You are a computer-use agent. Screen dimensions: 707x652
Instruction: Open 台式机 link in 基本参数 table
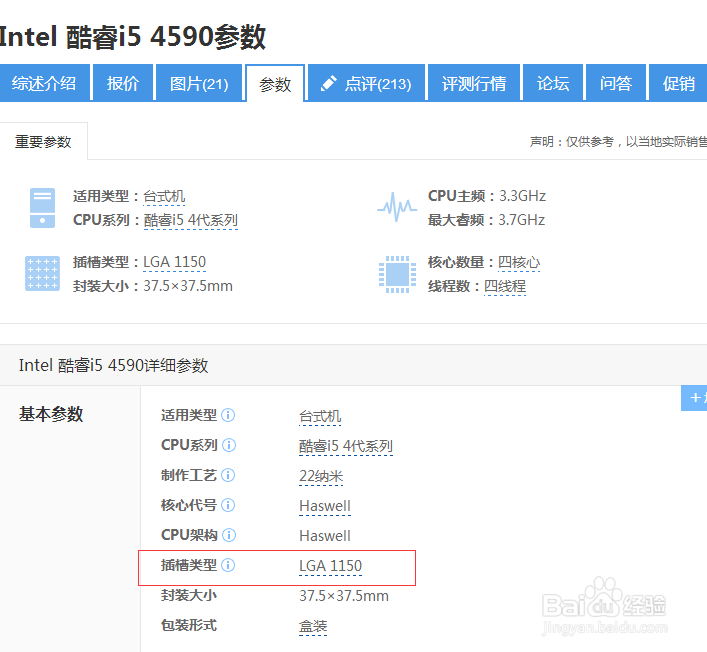pos(320,416)
